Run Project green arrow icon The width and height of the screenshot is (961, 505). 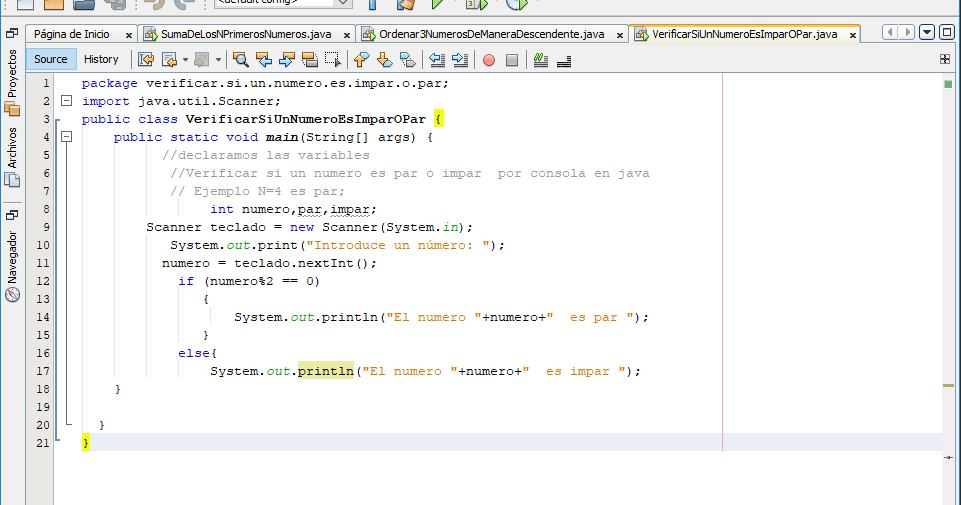coord(437,4)
